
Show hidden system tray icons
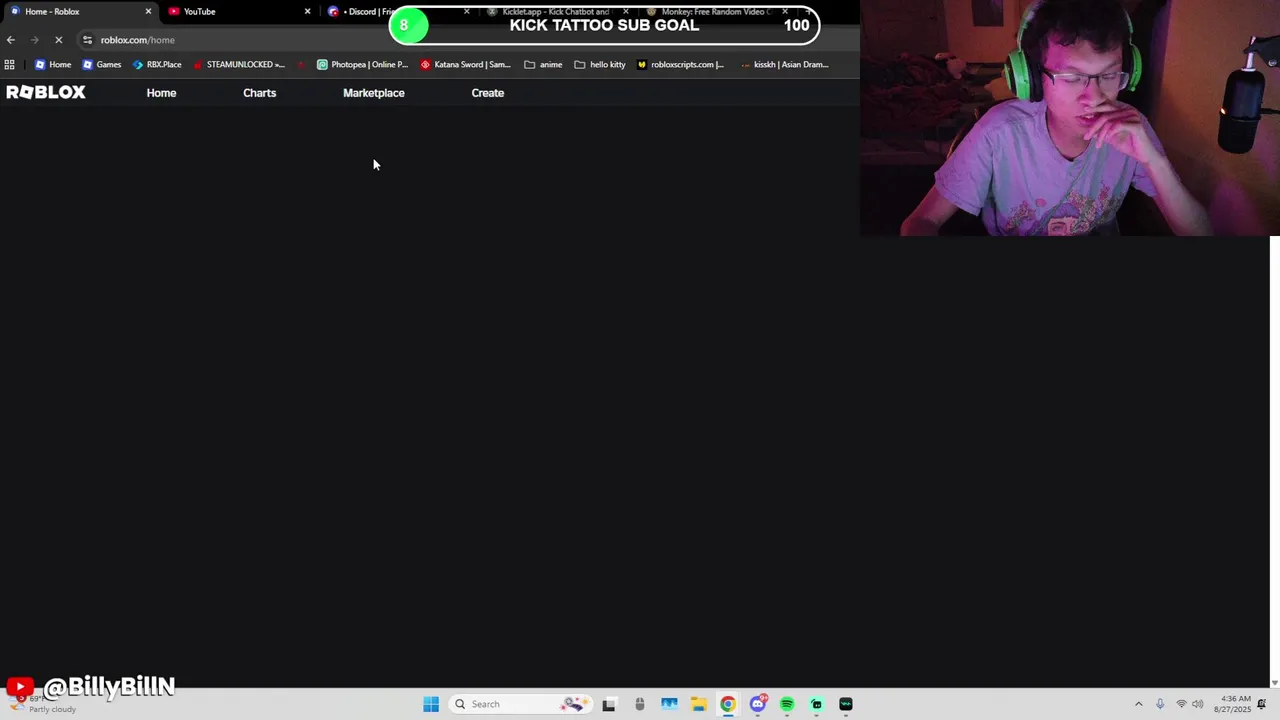click(x=1138, y=704)
